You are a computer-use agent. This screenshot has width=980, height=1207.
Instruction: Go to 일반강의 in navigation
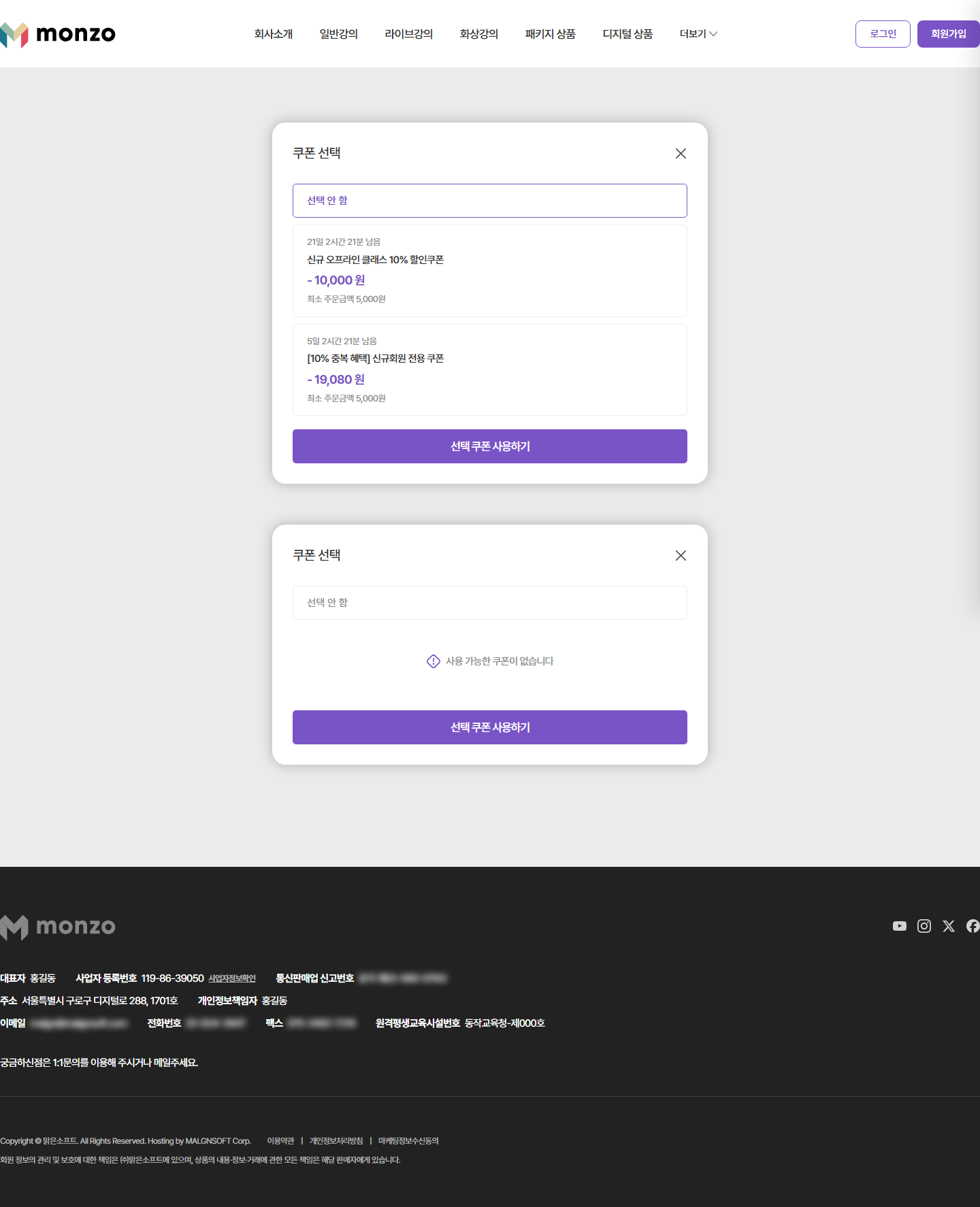[x=339, y=34]
